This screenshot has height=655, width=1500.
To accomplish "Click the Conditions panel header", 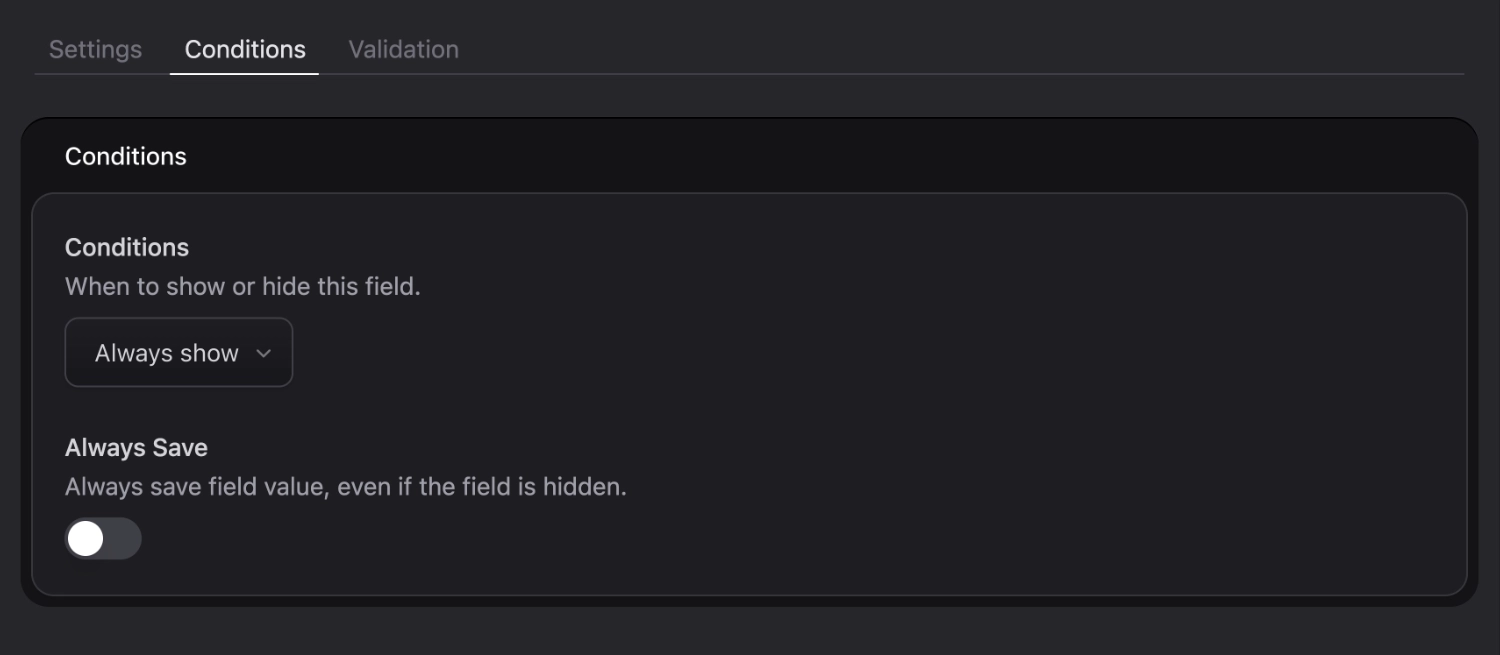I will (x=126, y=156).
